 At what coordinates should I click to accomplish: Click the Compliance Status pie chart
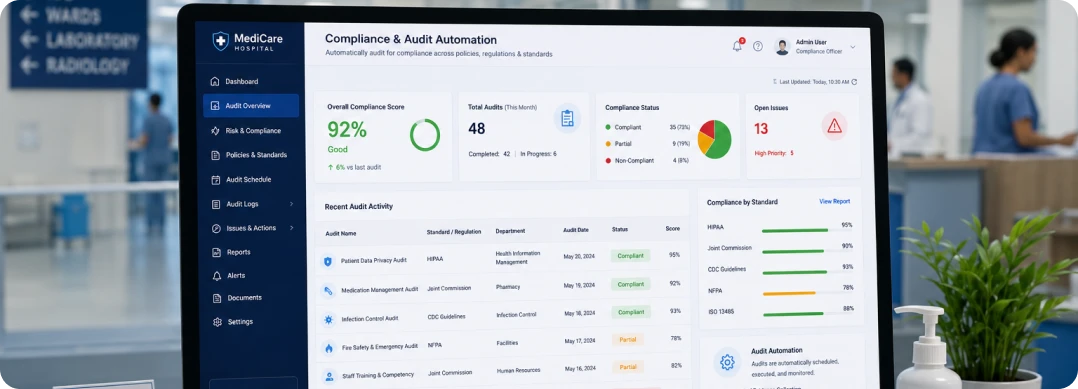(x=714, y=140)
